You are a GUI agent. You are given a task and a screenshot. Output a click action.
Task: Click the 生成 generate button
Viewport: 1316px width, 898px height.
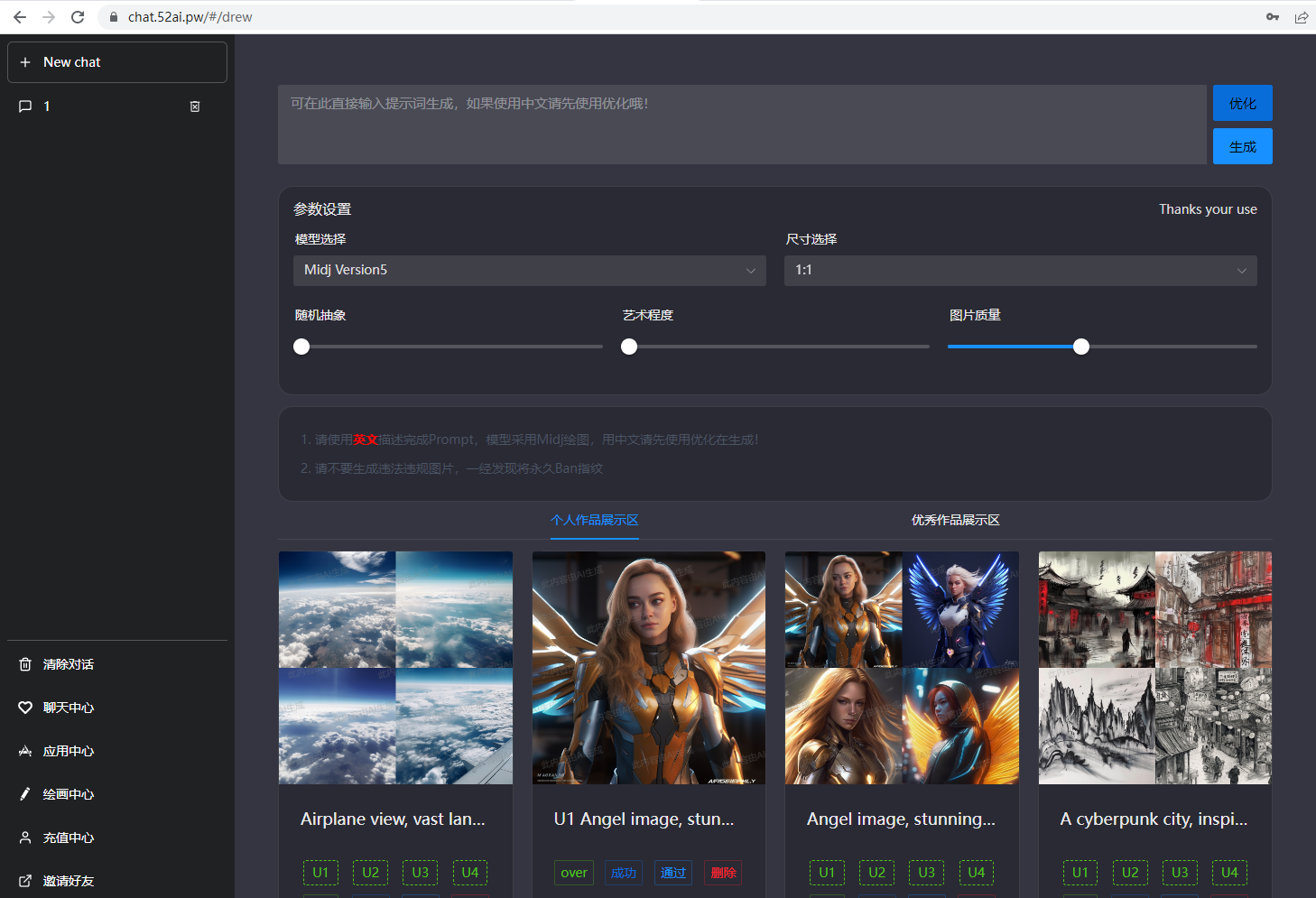click(x=1243, y=146)
